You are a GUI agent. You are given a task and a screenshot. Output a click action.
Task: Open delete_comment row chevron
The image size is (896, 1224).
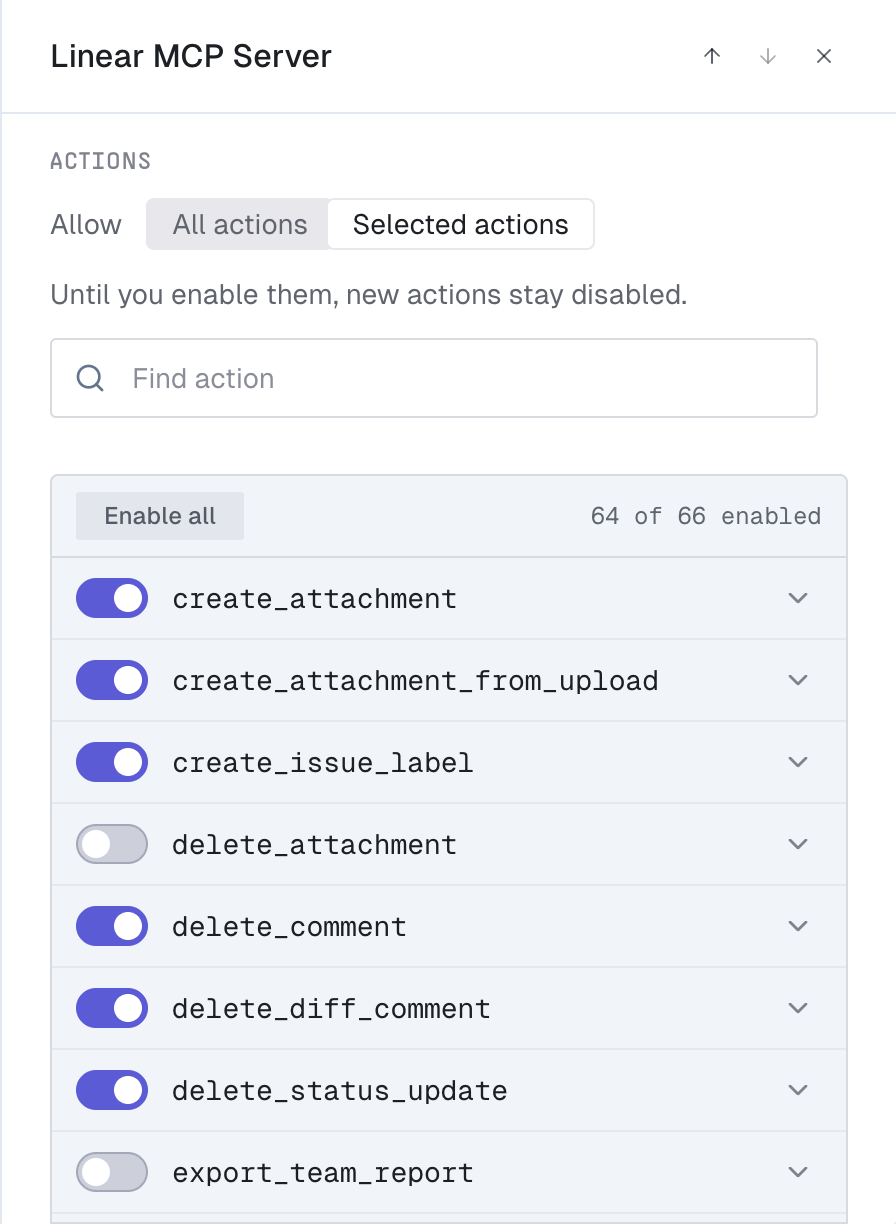click(x=797, y=926)
